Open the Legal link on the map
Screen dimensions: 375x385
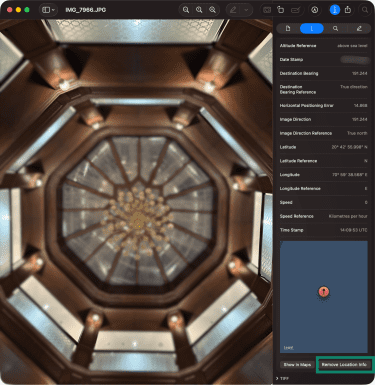point(288,348)
